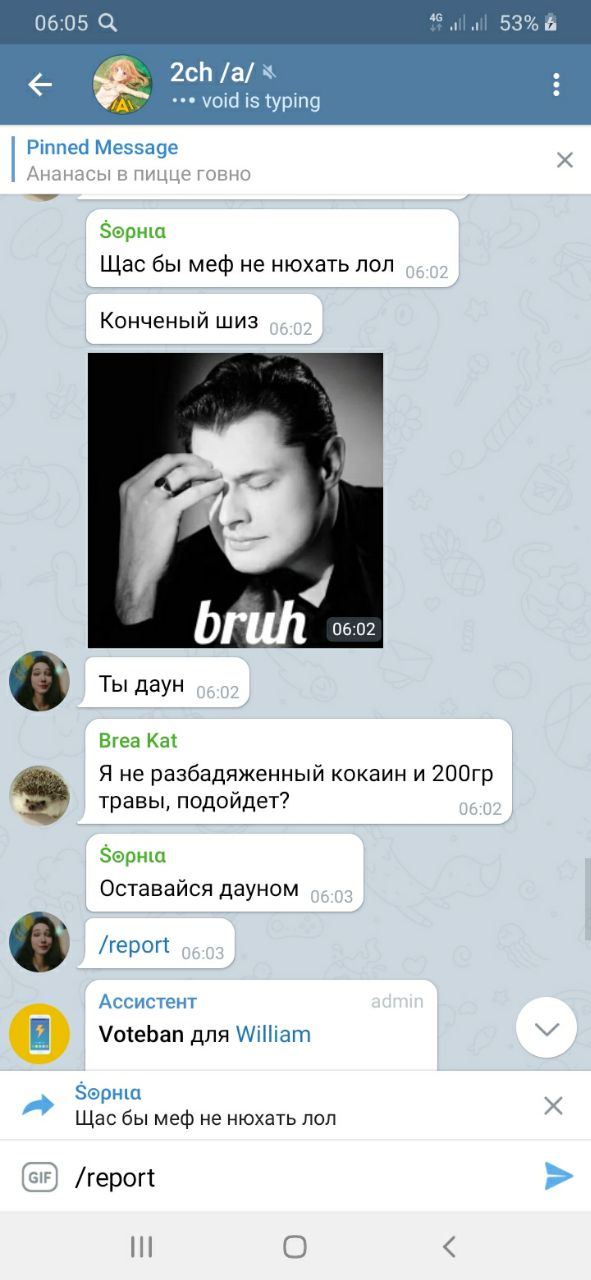Click the /report command link in chat
This screenshot has width=591, height=1280.
134,945
